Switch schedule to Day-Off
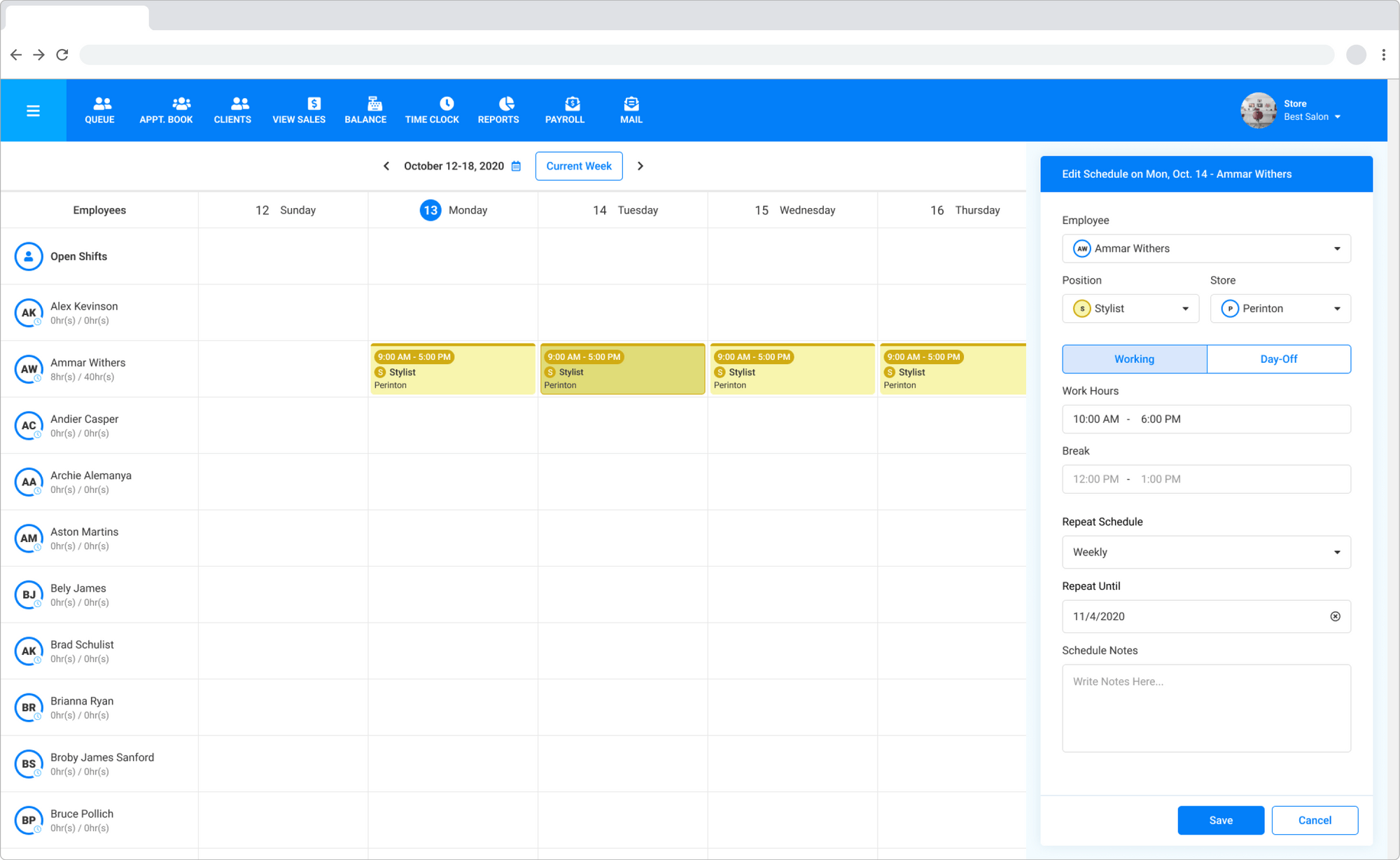Screen dimensions: 1400x860 click(x=1279, y=359)
